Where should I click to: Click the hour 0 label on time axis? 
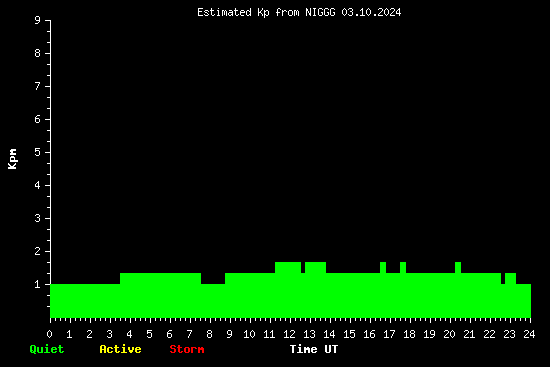[x=49, y=334]
